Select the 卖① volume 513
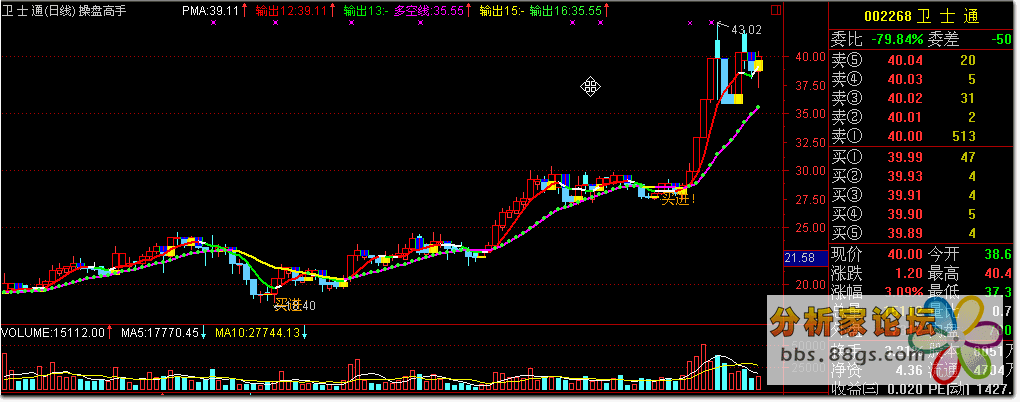Screen dimensions: 1020x402 (963, 136)
